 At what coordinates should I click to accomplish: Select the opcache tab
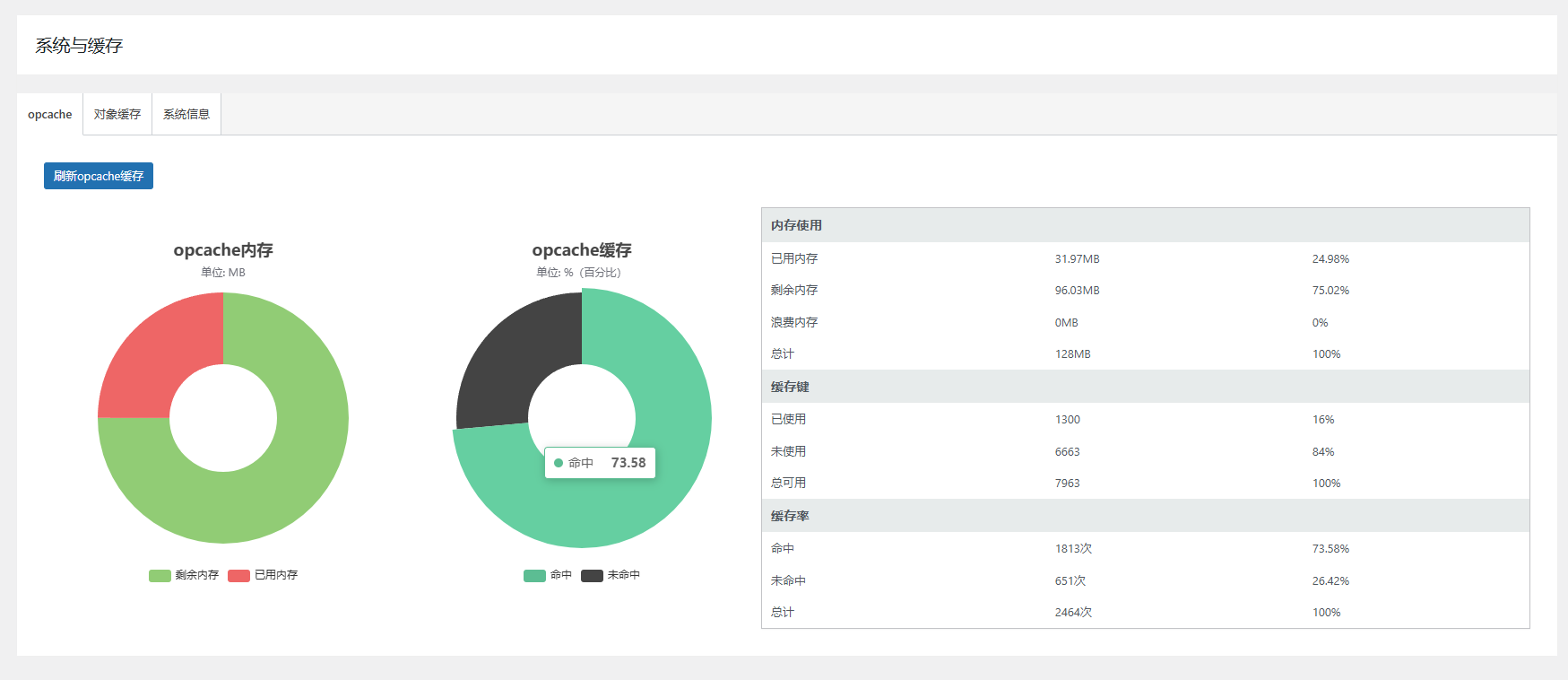[50, 114]
